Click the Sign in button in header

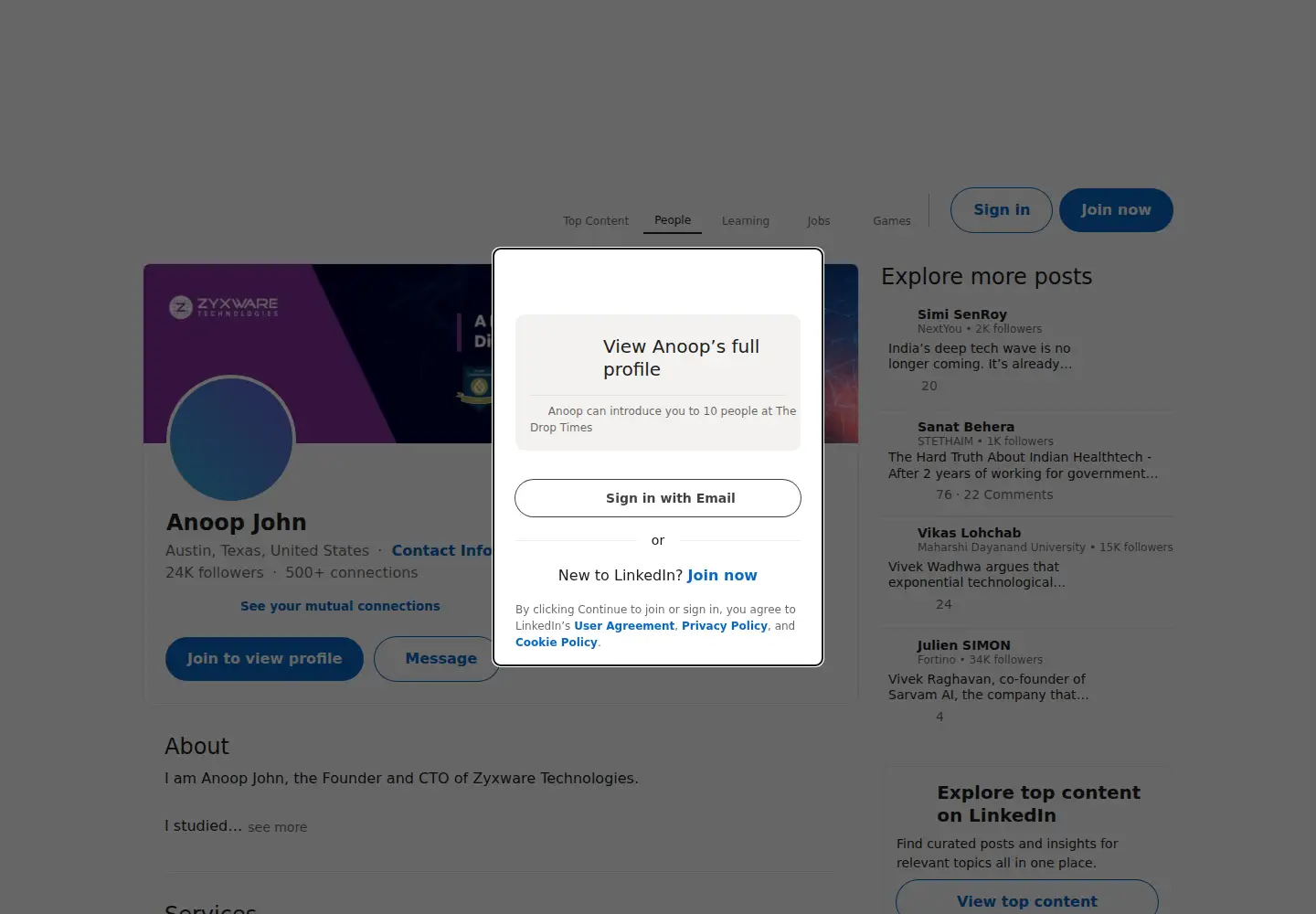coord(1002,210)
